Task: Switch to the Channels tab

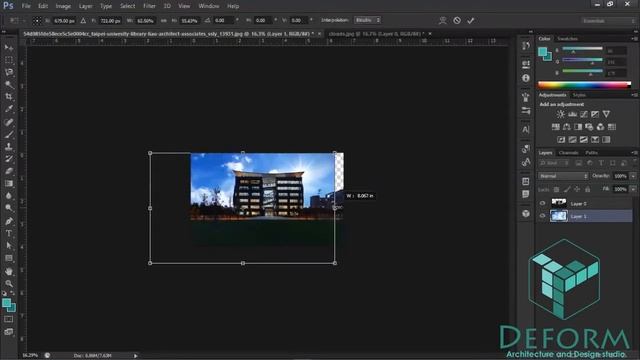Action: [569, 153]
